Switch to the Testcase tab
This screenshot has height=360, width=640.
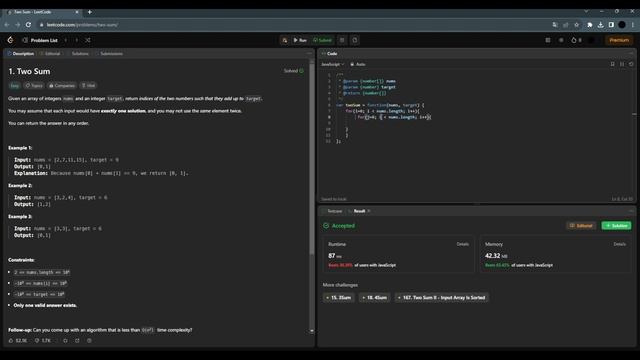332,211
